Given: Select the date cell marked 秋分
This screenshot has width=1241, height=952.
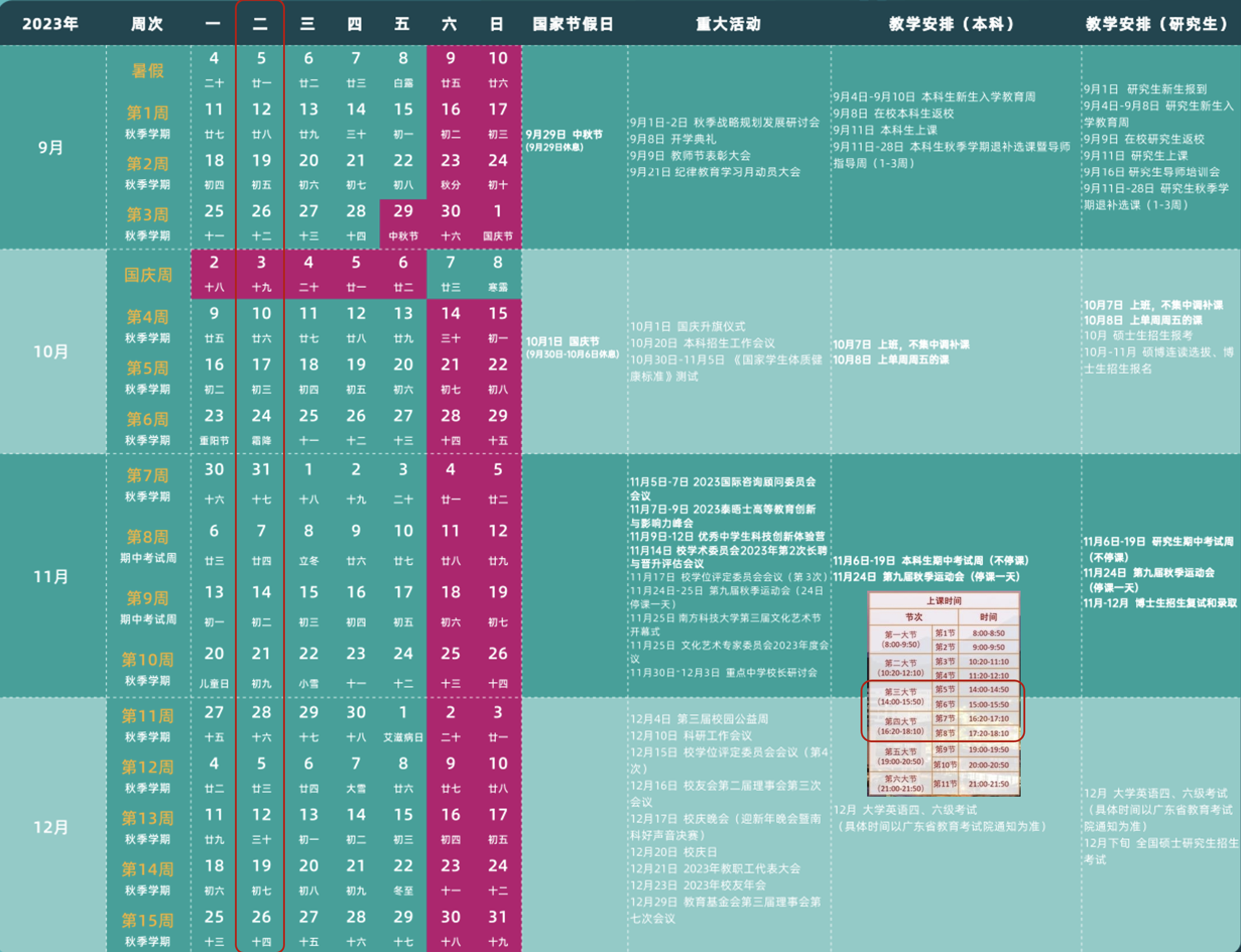Looking at the screenshot, I should (450, 172).
